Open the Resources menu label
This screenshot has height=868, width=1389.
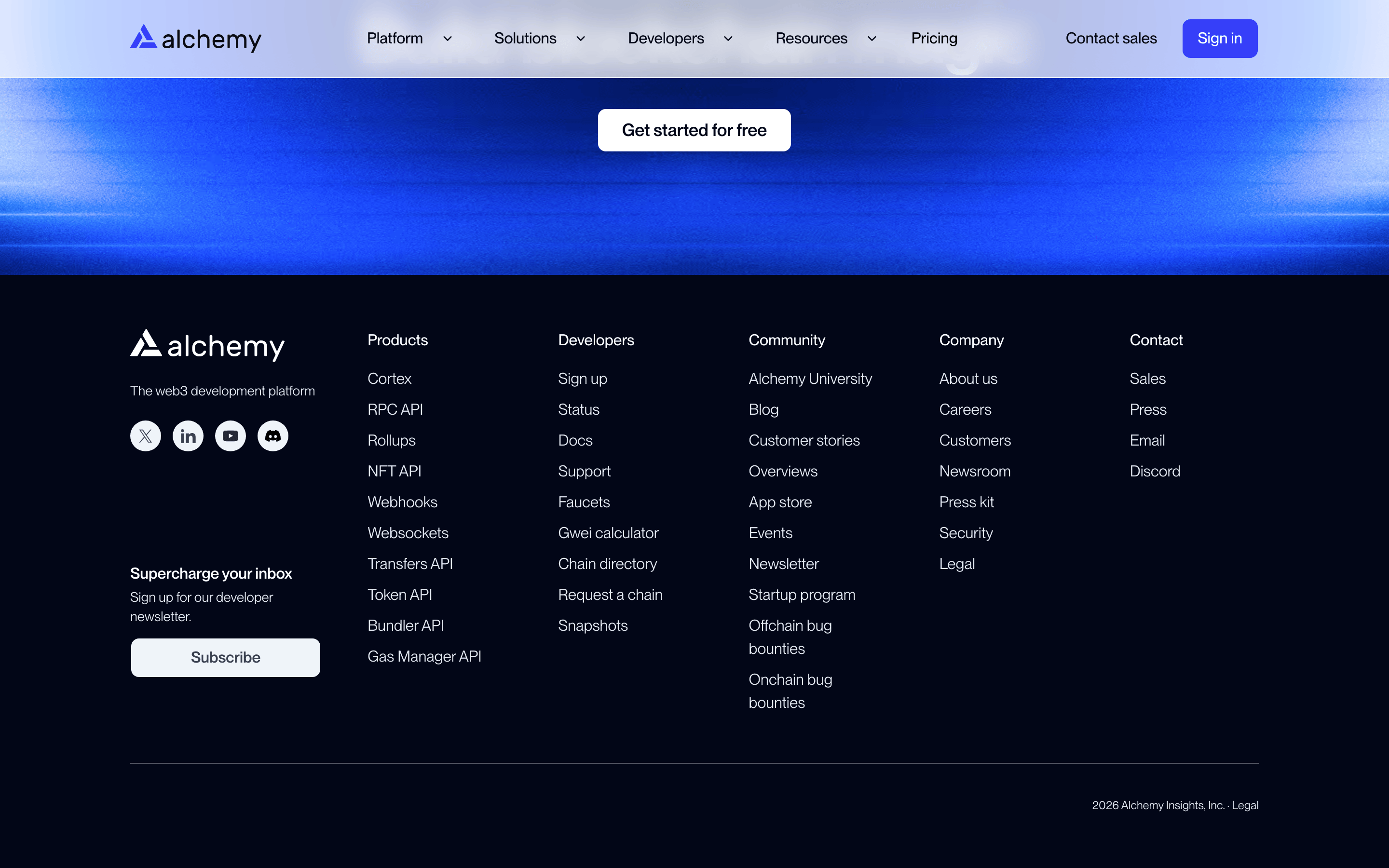pos(812,39)
